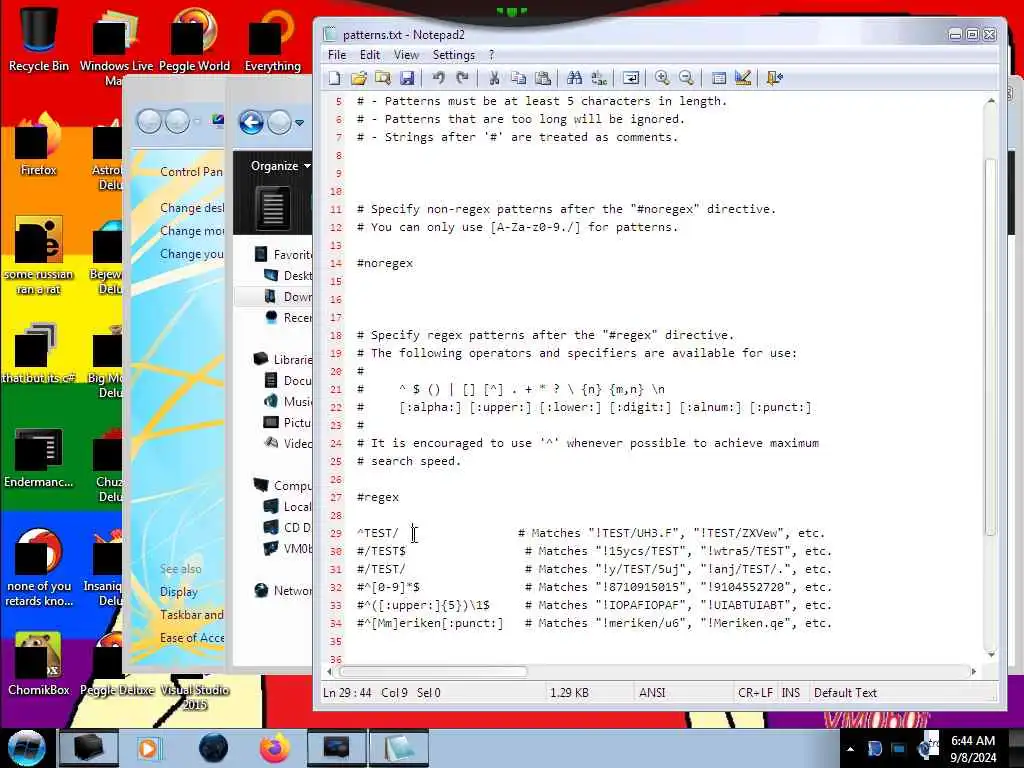Open the customize schemes icon

tap(743, 78)
